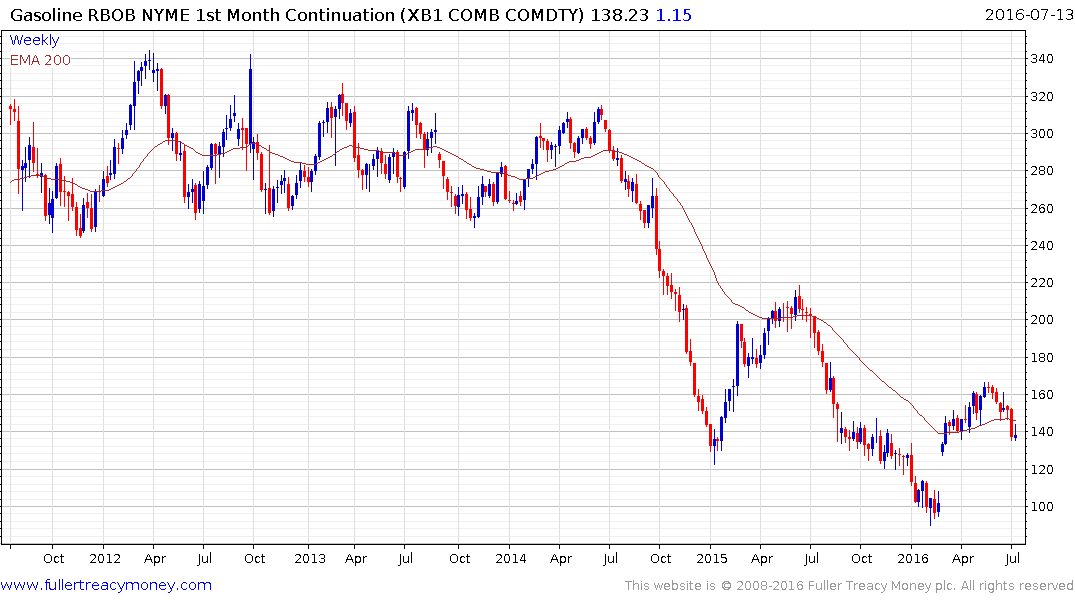The height and width of the screenshot is (600, 1075).
Task: Click the 280 price axis label
Action: (x=1042, y=171)
